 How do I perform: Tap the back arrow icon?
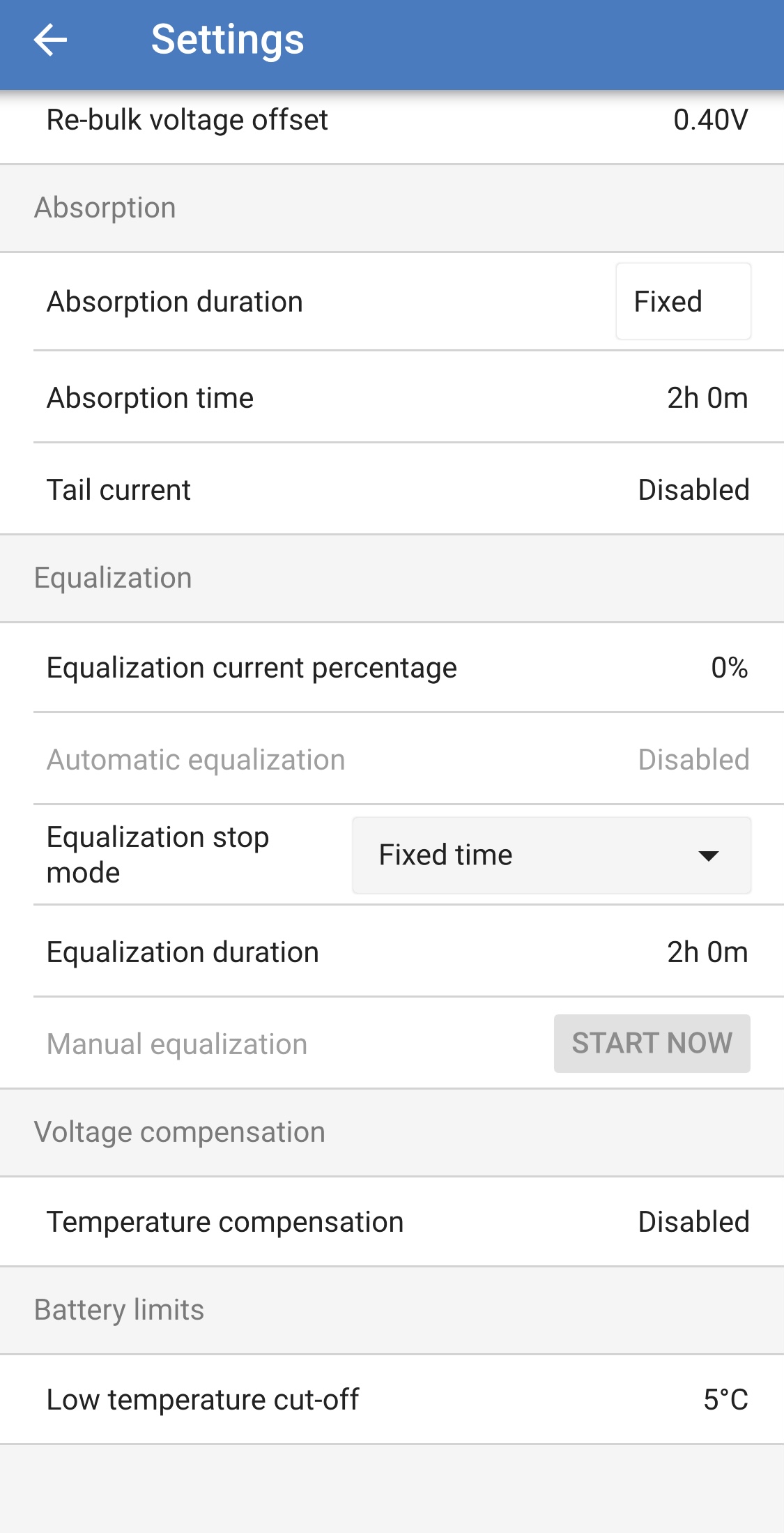(50, 40)
